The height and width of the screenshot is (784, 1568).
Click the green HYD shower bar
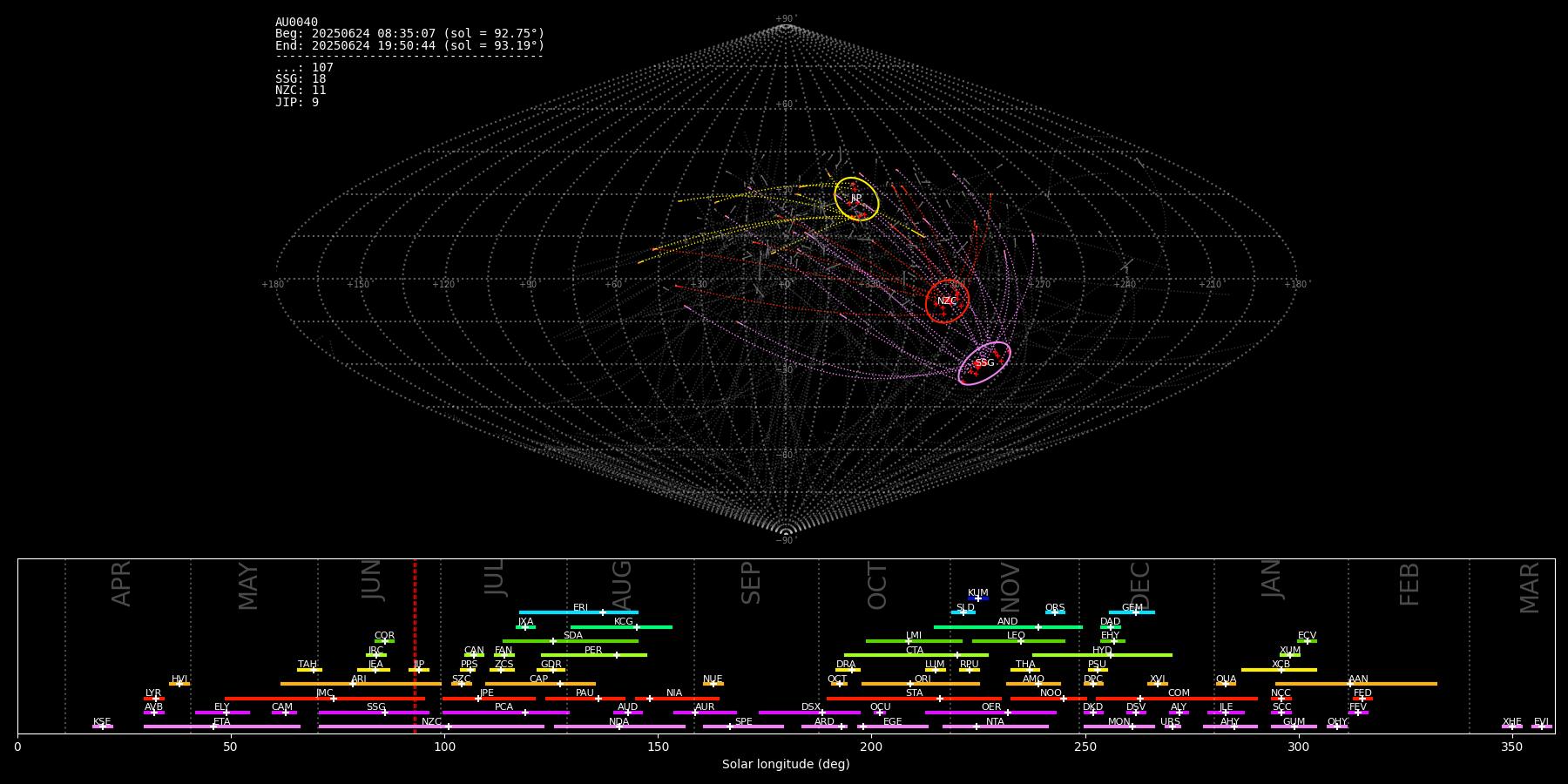(x=1102, y=655)
